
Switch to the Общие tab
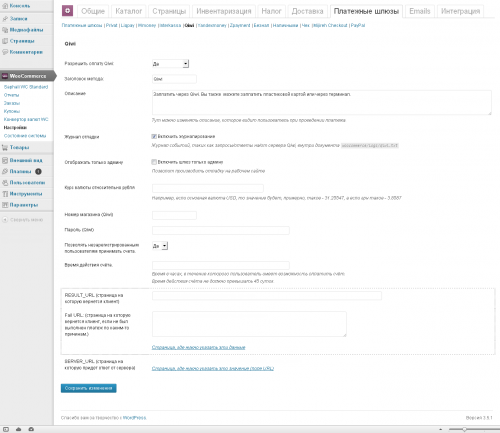(x=93, y=11)
